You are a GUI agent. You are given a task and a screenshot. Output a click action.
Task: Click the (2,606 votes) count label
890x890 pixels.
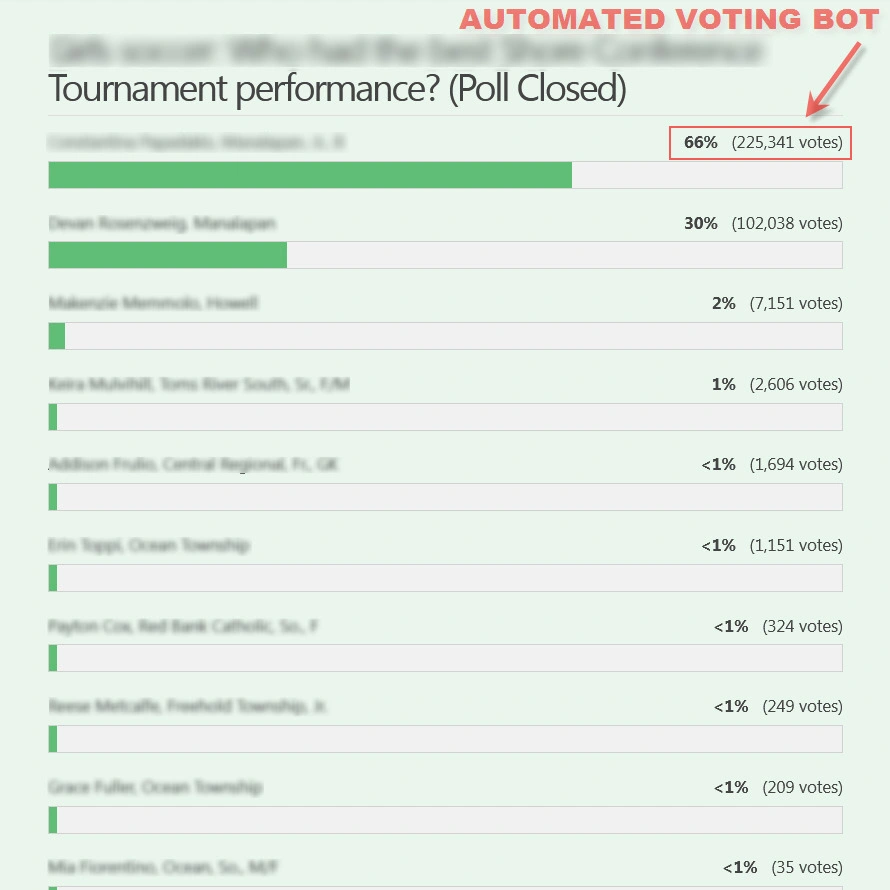[795, 384]
